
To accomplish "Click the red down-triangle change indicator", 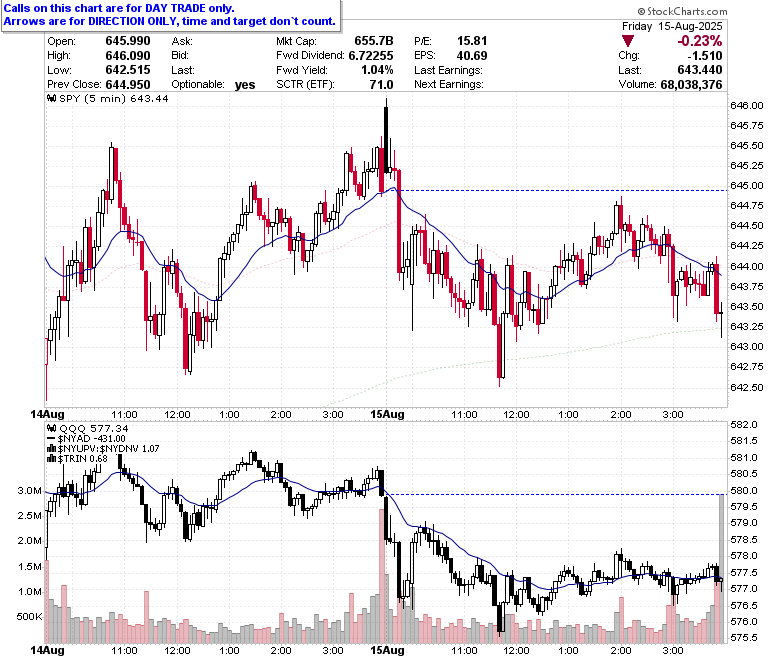I will click(628, 41).
